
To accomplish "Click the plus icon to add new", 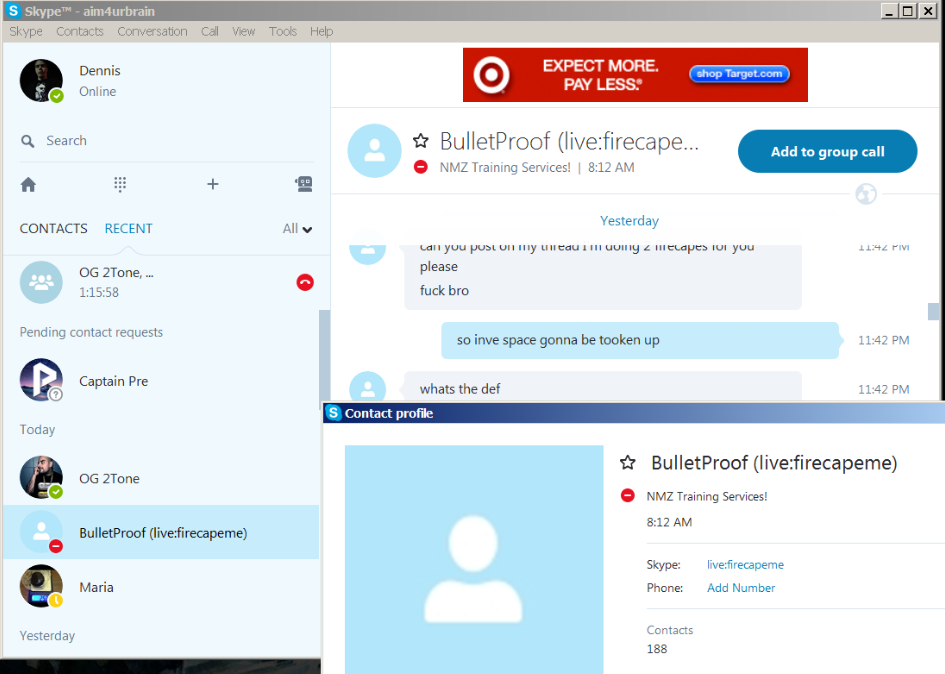I will coord(213,184).
